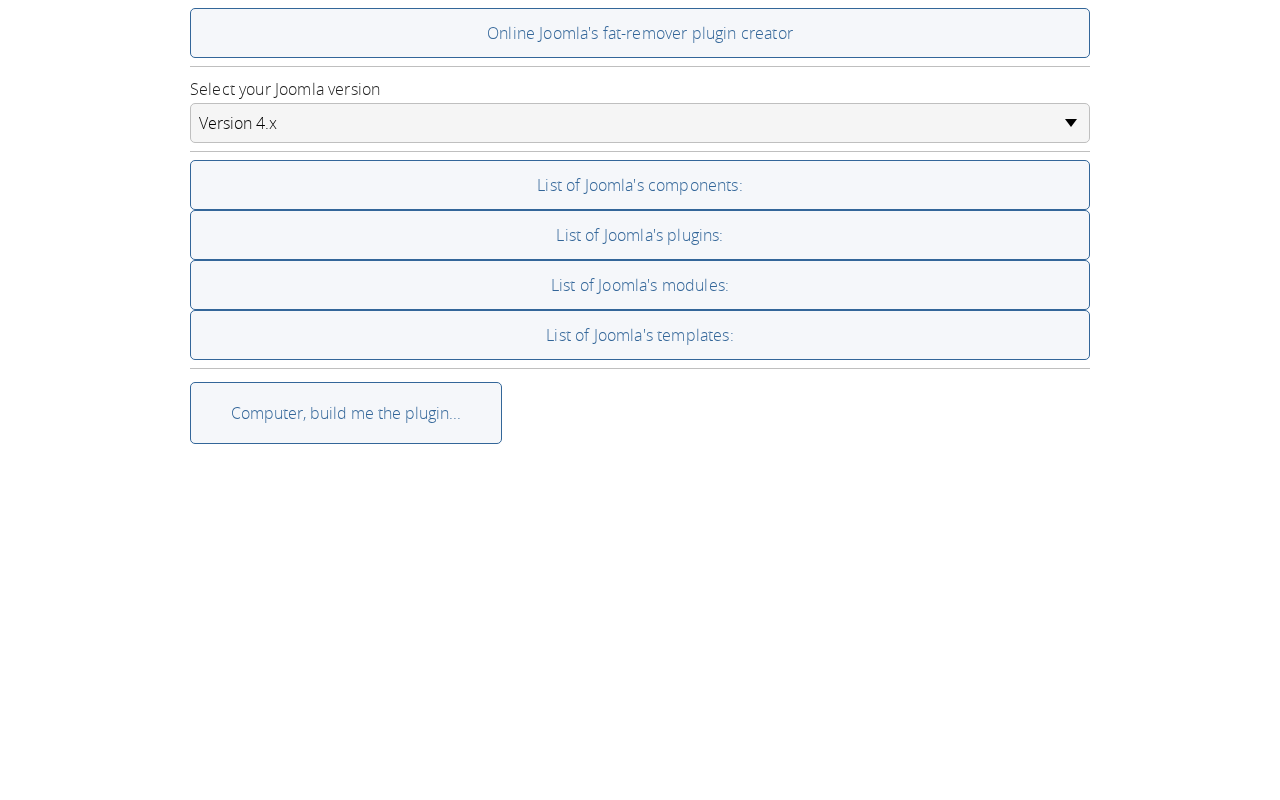Viewport: 1280px width, 800px height.
Task: Toggle the components list panel open
Action: [639, 185]
